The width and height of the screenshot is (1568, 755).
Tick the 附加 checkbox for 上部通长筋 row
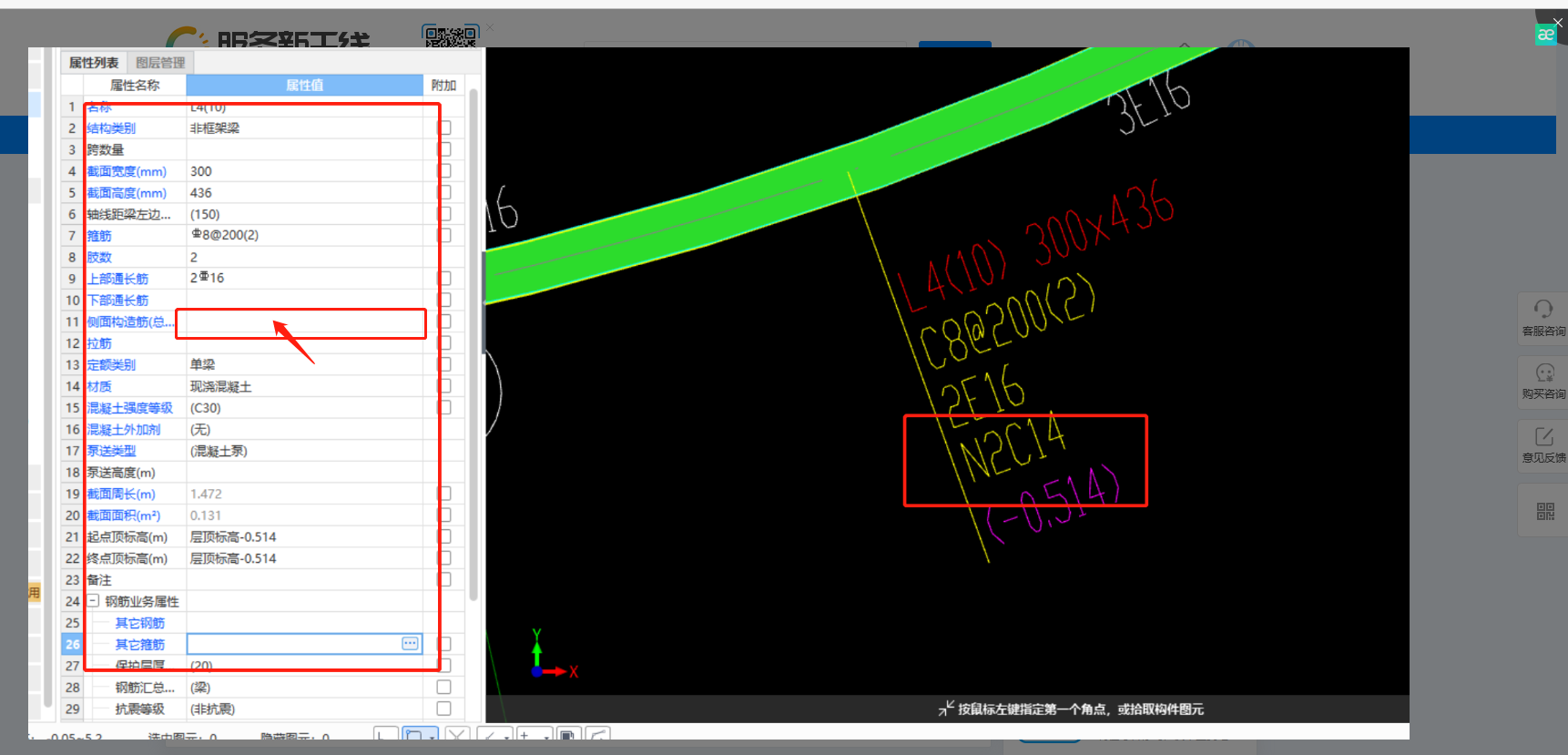[443, 278]
